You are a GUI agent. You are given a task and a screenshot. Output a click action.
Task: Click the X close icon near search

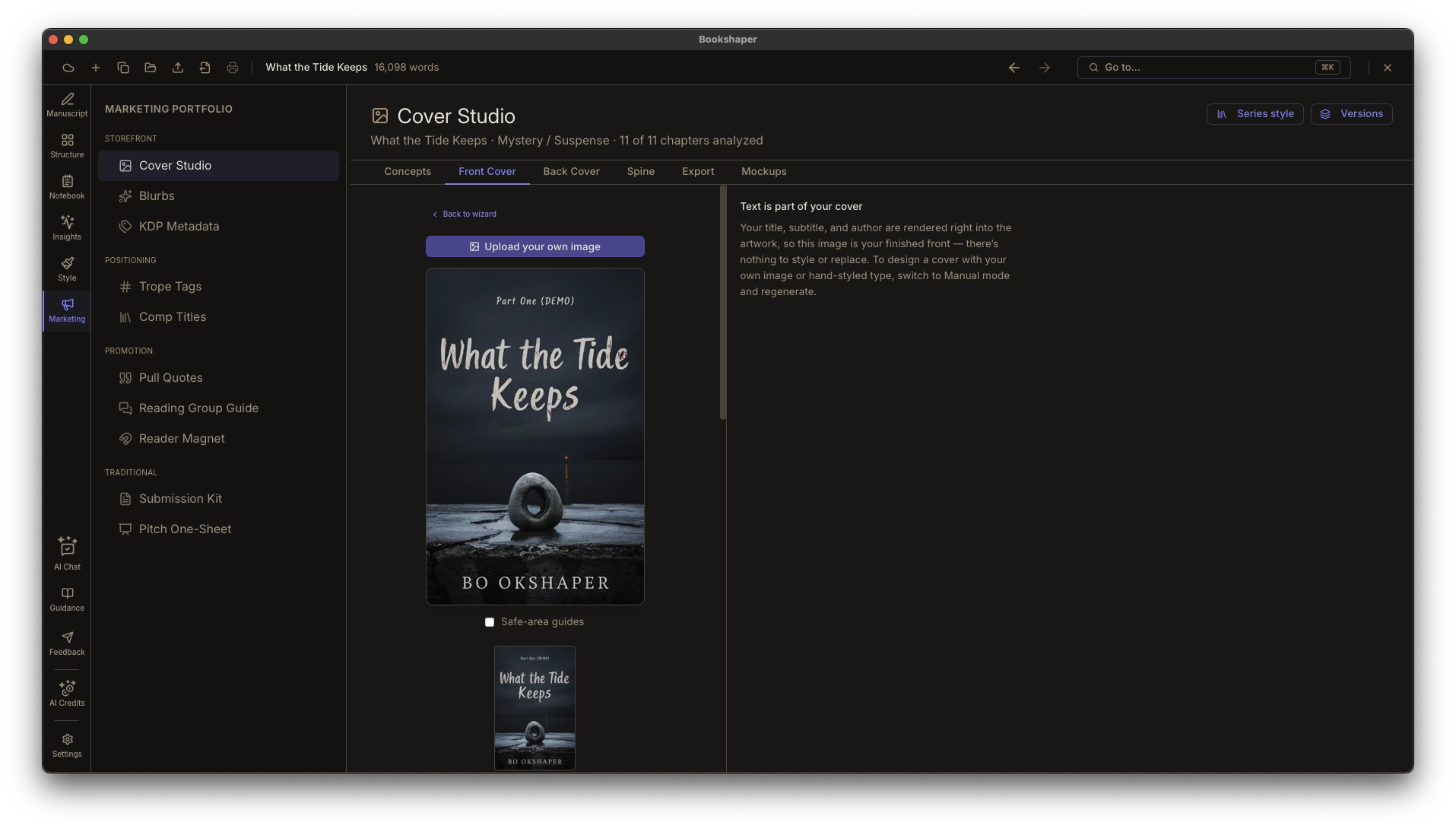[x=1388, y=68]
